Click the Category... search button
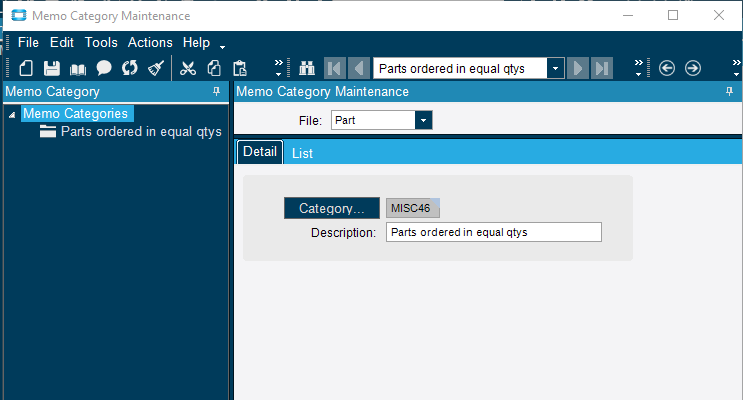Screen dimensions: 743x400 coord(332,208)
